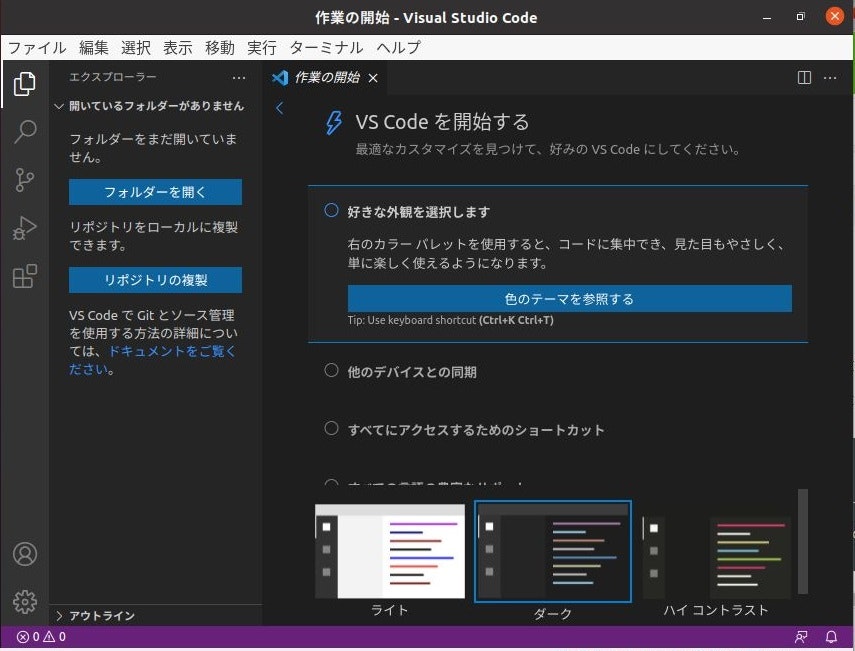Open the ターミナル menu
This screenshot has height=651, width=855.
[326, 47]
